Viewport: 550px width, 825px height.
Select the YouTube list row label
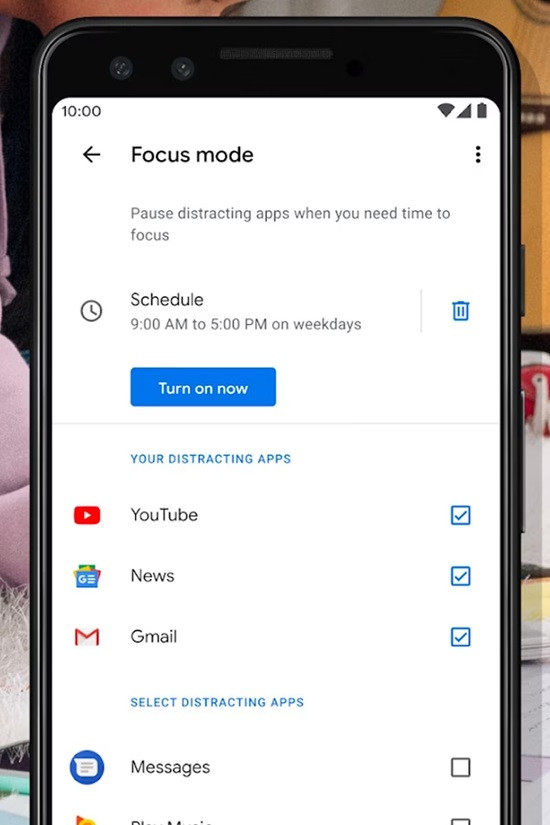click(164, 515)
